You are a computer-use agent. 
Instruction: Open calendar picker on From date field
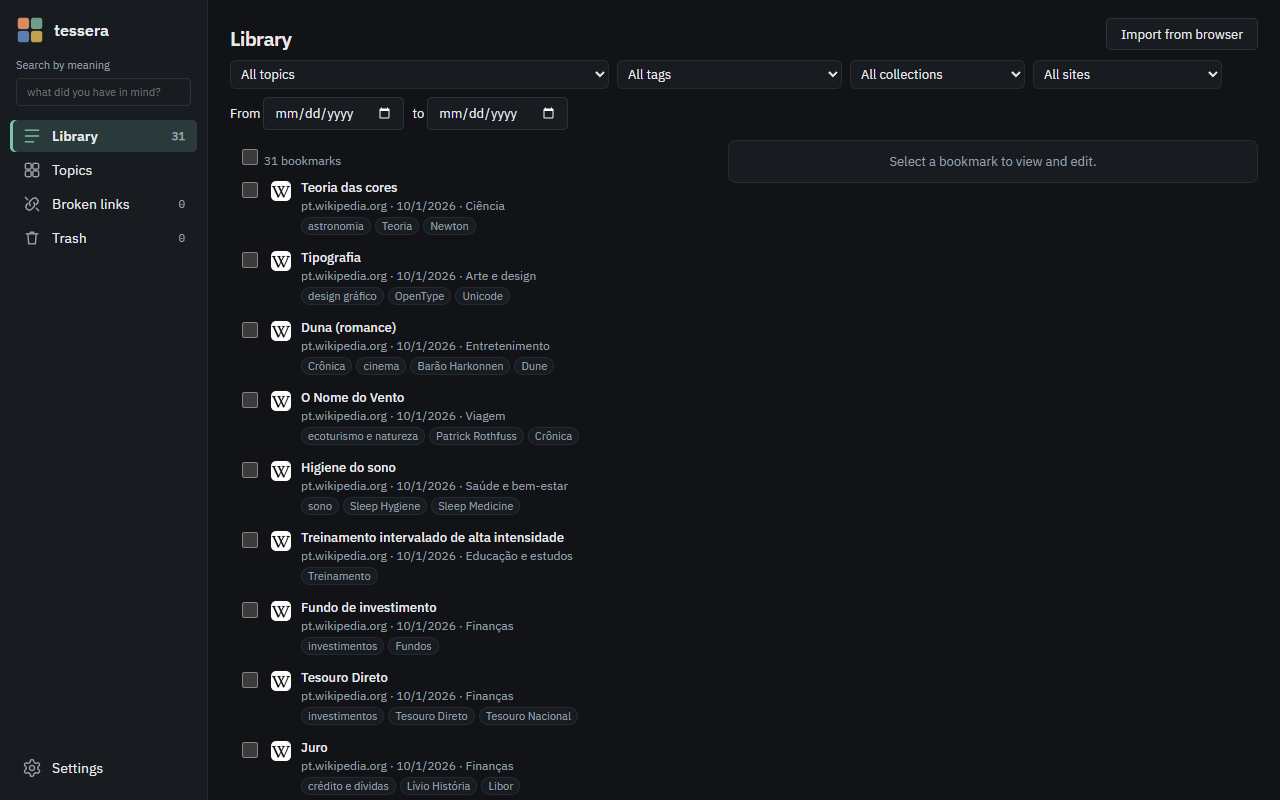click(385, 113)
